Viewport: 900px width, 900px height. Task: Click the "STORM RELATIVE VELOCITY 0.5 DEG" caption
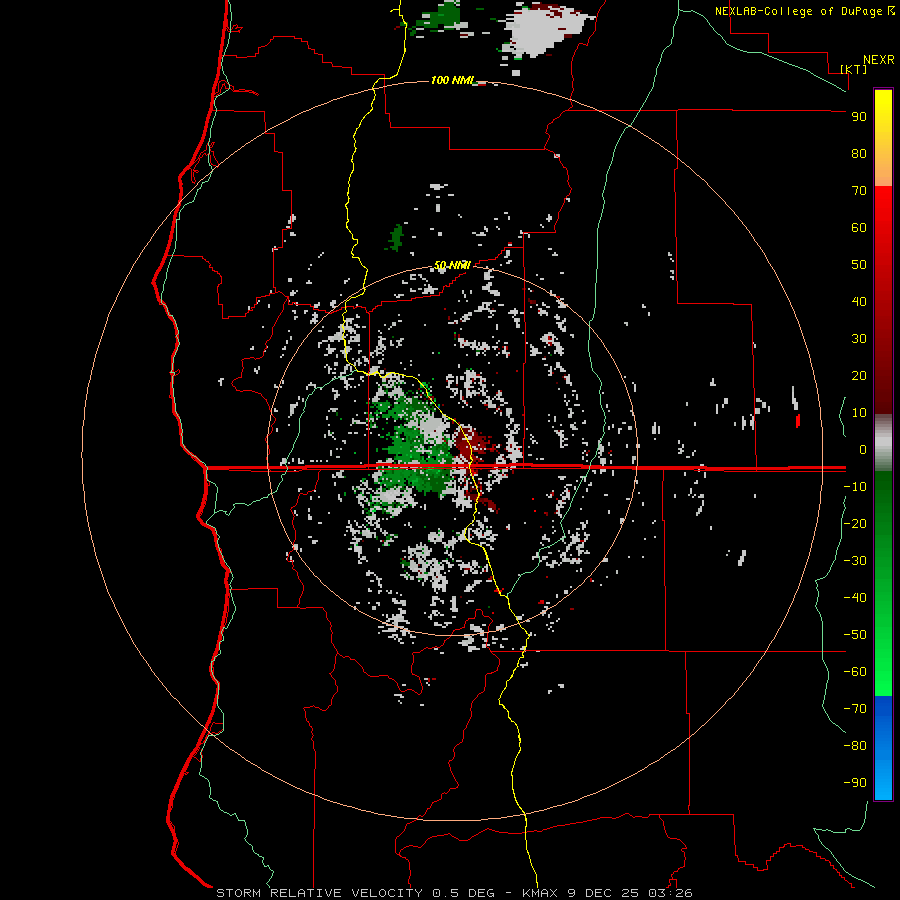[355, 893]
